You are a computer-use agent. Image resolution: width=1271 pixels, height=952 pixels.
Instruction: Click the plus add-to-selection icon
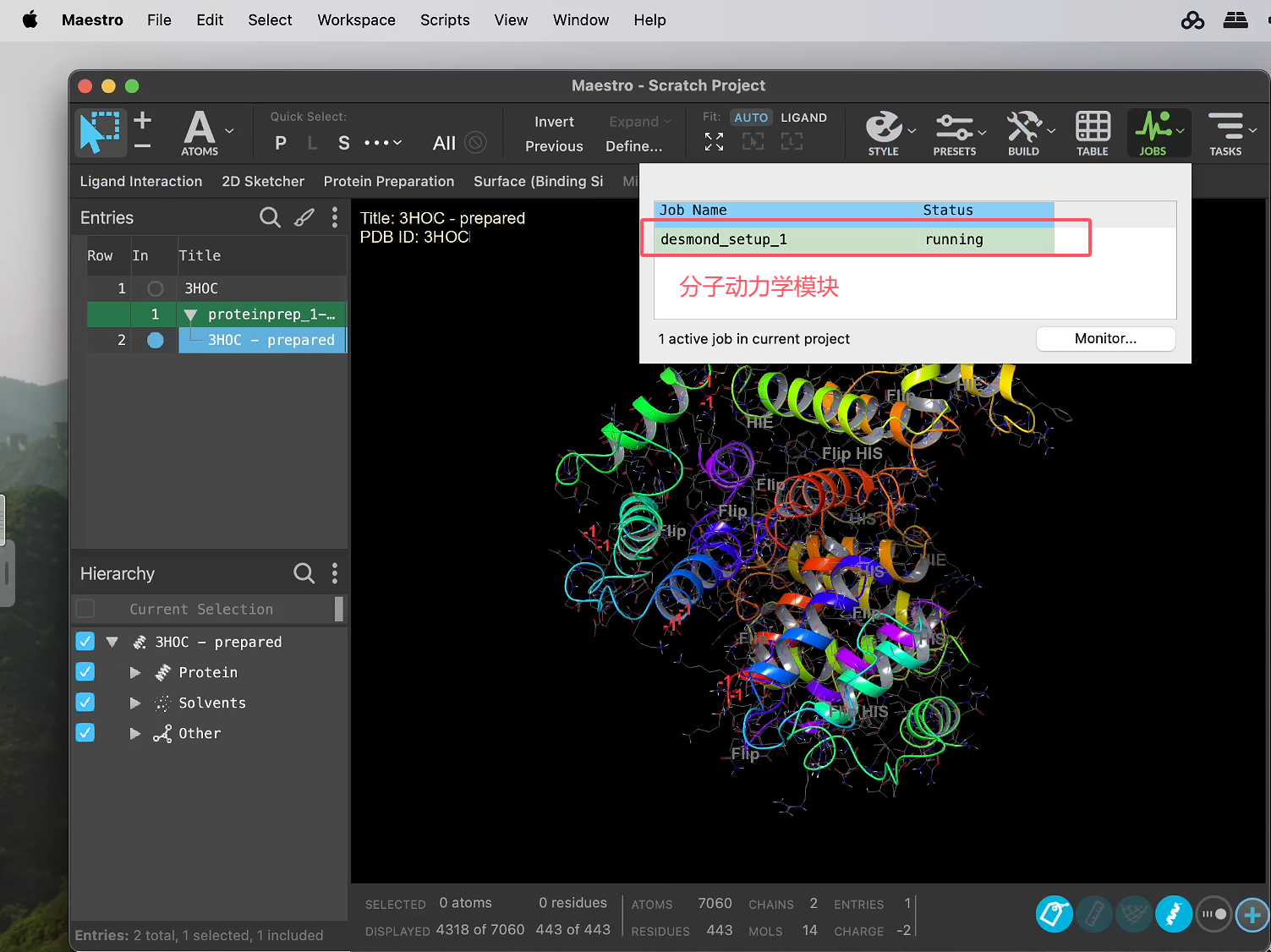point(143,120)
